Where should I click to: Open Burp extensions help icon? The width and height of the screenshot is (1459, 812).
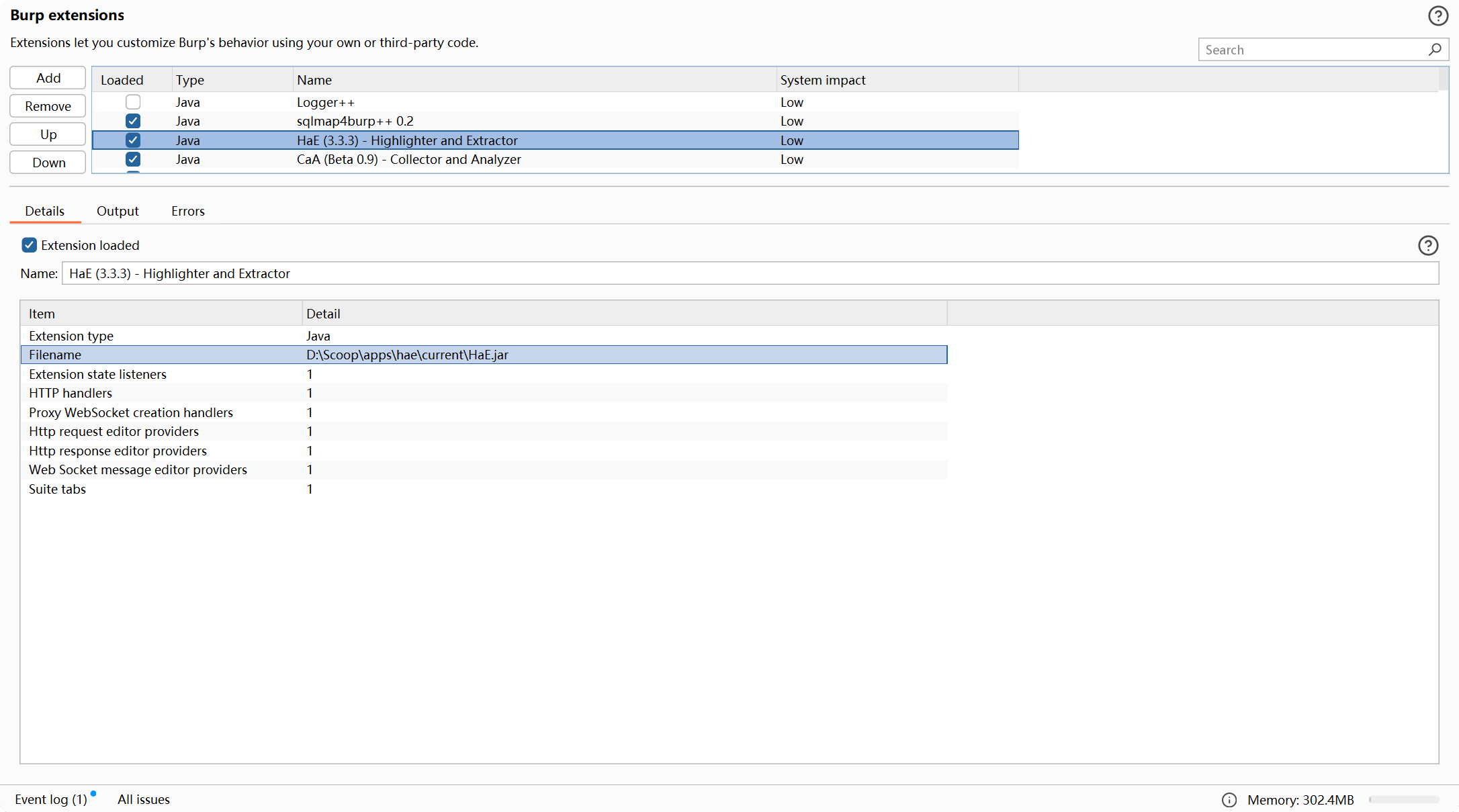1438,16
